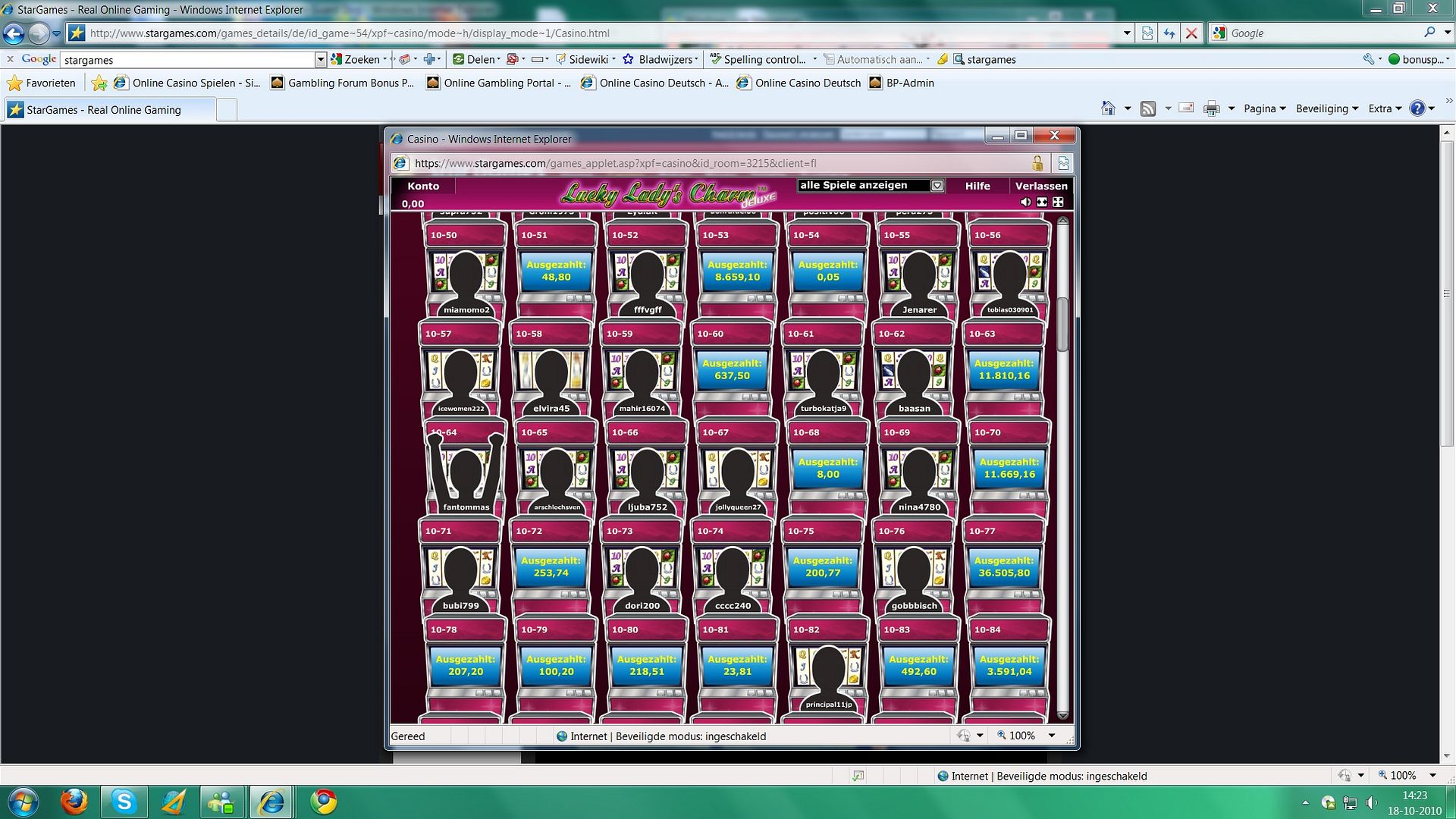Click the Add to Favorites bar star icon
The image size is (1456, 819).
[99, 83]
